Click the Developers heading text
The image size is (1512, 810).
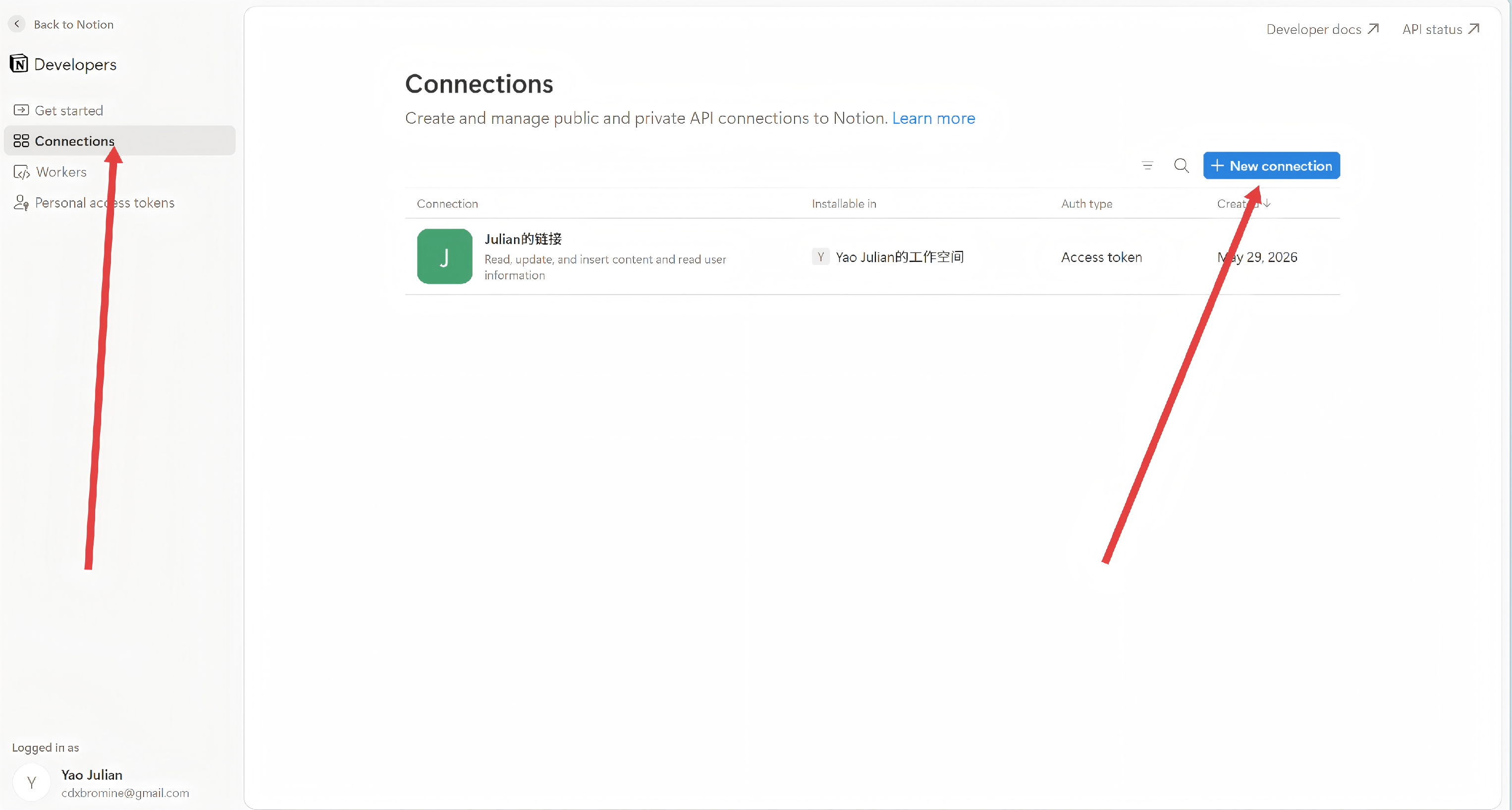75,64
